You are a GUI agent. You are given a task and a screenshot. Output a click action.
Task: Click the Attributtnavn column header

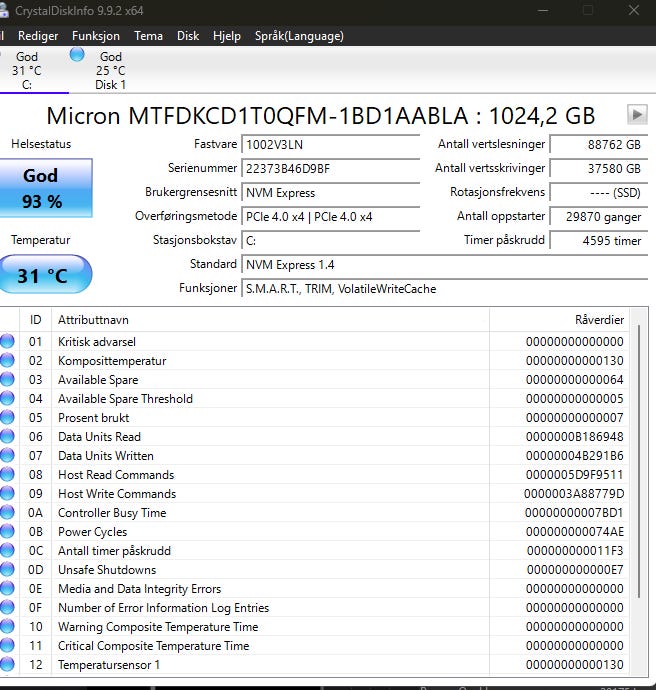270,320
